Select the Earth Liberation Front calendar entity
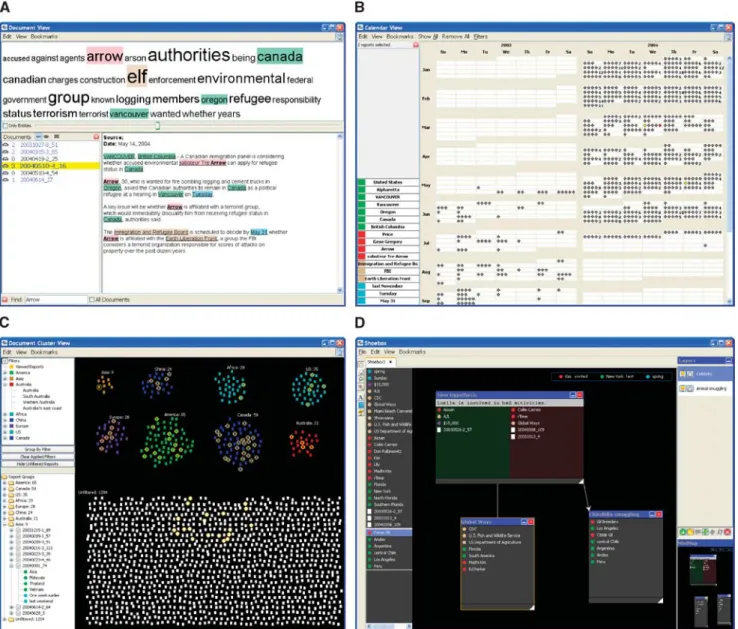Image resolution: width=738 pixels, height=629 pixels. point(388,279)
